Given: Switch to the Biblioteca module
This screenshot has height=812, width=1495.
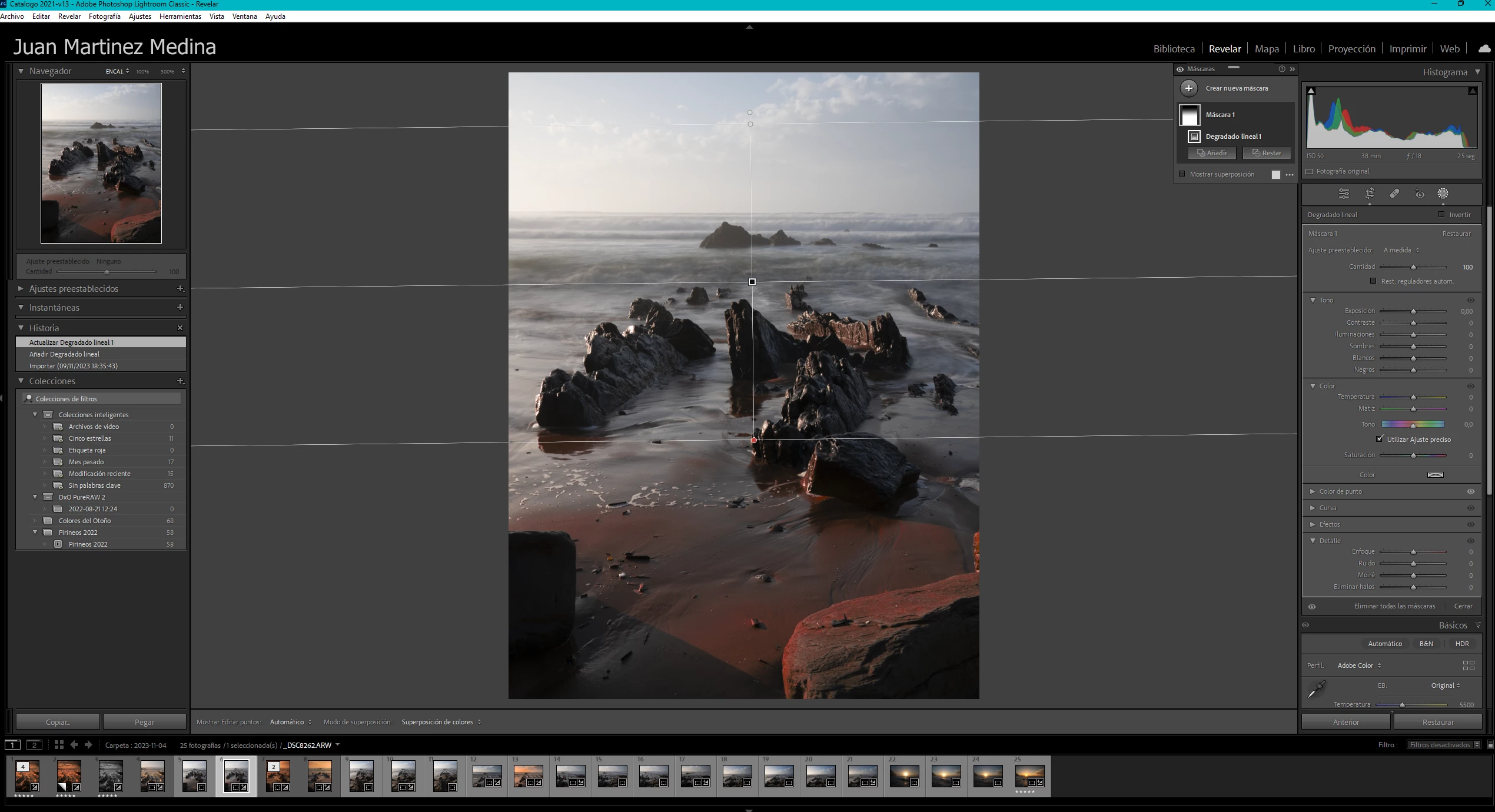Looking at the screenshot, I should tap(1174, 49).
